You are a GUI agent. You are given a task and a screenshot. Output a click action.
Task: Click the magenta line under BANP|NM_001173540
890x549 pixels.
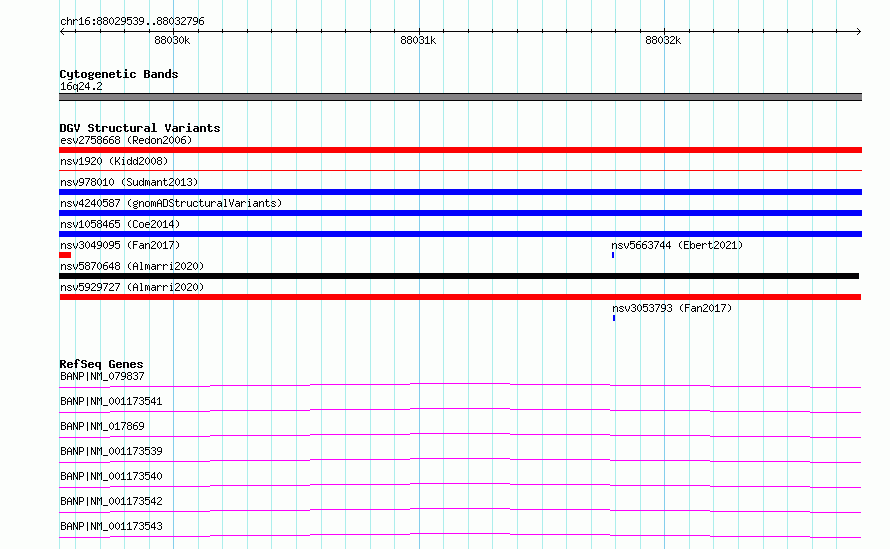[460, 485]
